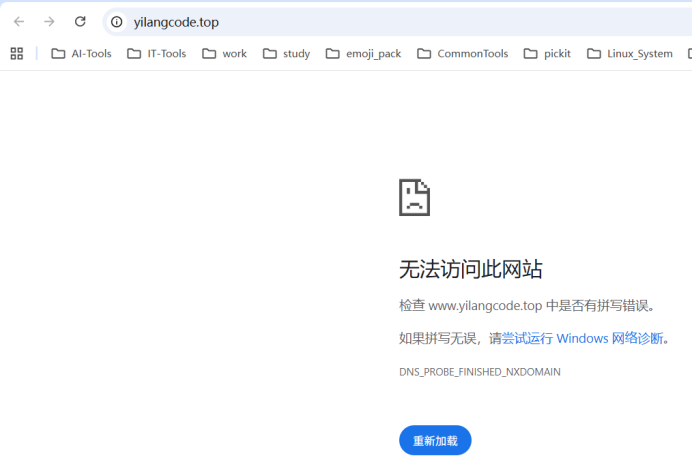Open the CommonTools bookmark folder

pyautogui.click(x=463, y=53)
